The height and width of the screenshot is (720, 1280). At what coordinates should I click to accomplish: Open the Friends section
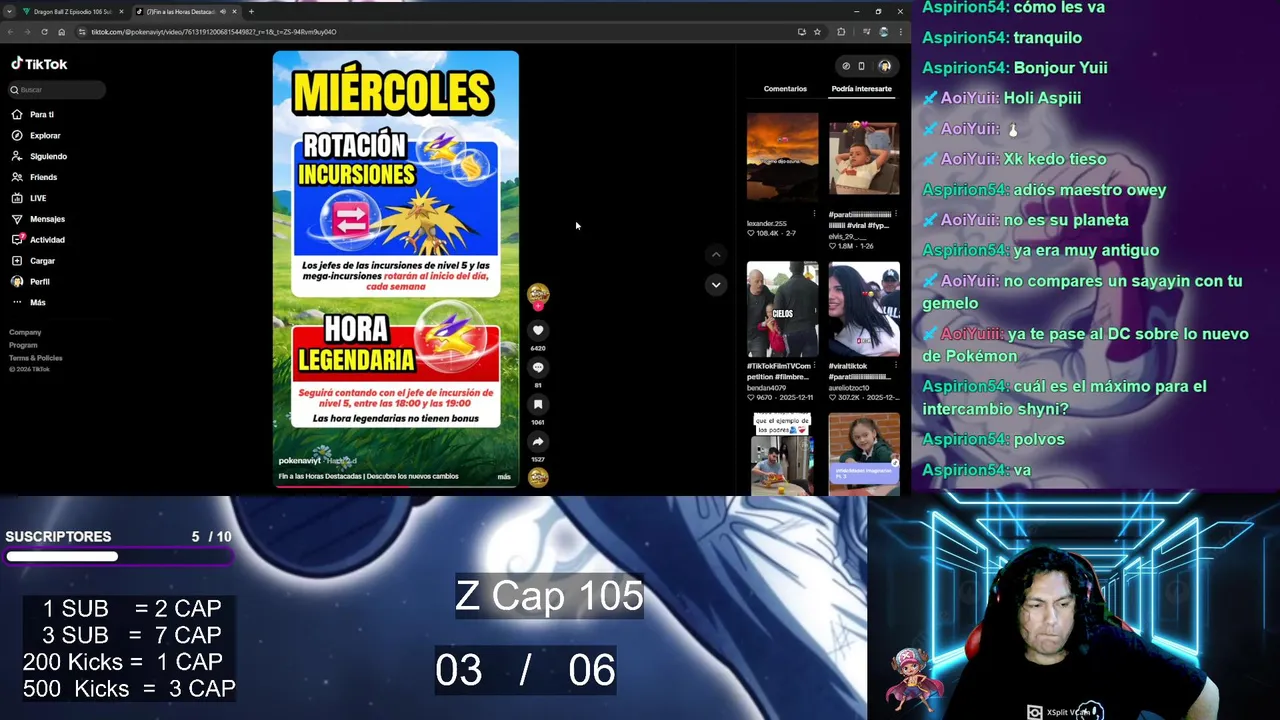(35, 177)
